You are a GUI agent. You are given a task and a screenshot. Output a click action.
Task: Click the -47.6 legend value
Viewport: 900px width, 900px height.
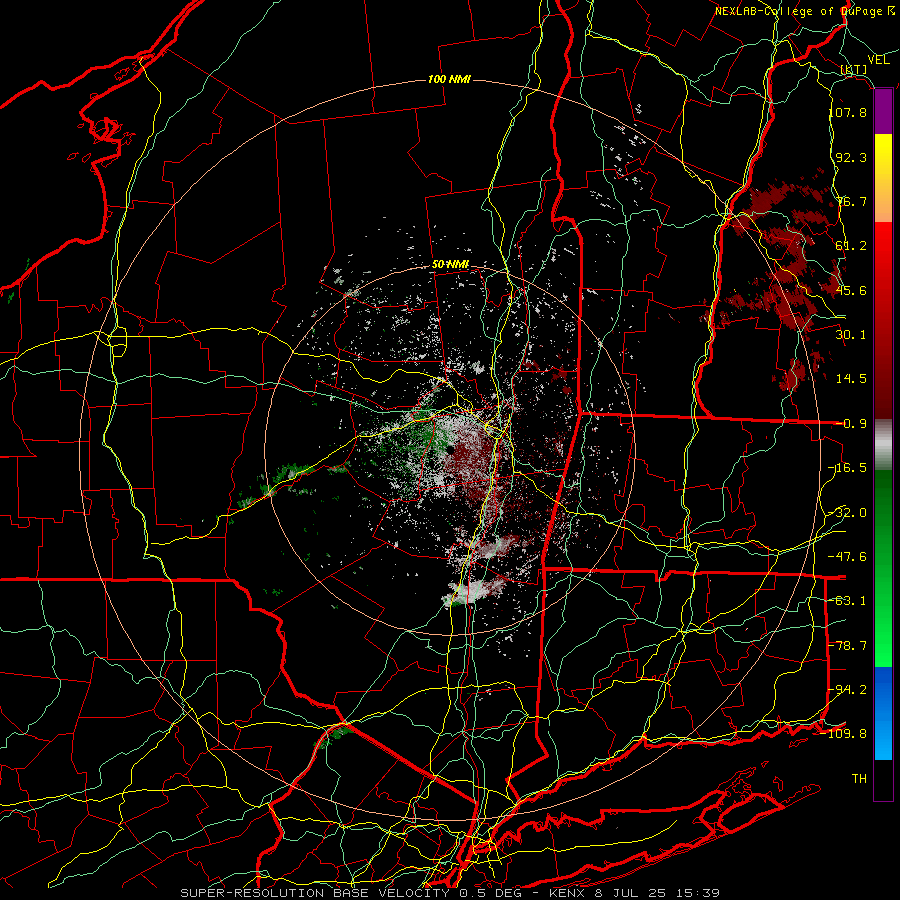pos(848,556)
